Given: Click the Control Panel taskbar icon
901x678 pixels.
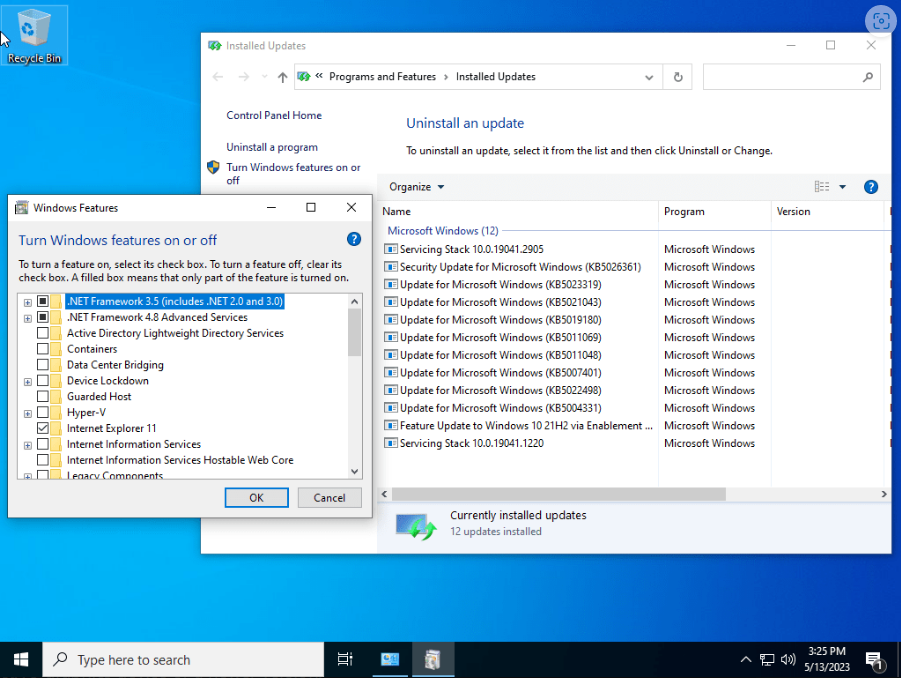Looking at the screenshot, I should pyautogui.click(x=390, y=660).
